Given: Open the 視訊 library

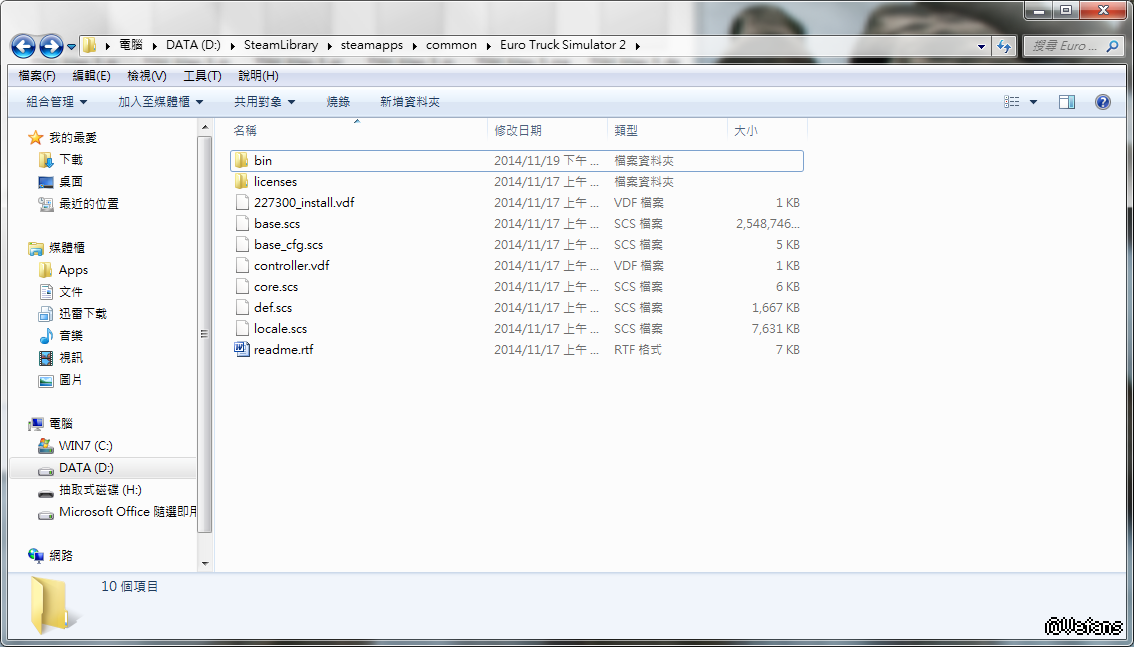Looking at the screenshot, I should [71, 358].
